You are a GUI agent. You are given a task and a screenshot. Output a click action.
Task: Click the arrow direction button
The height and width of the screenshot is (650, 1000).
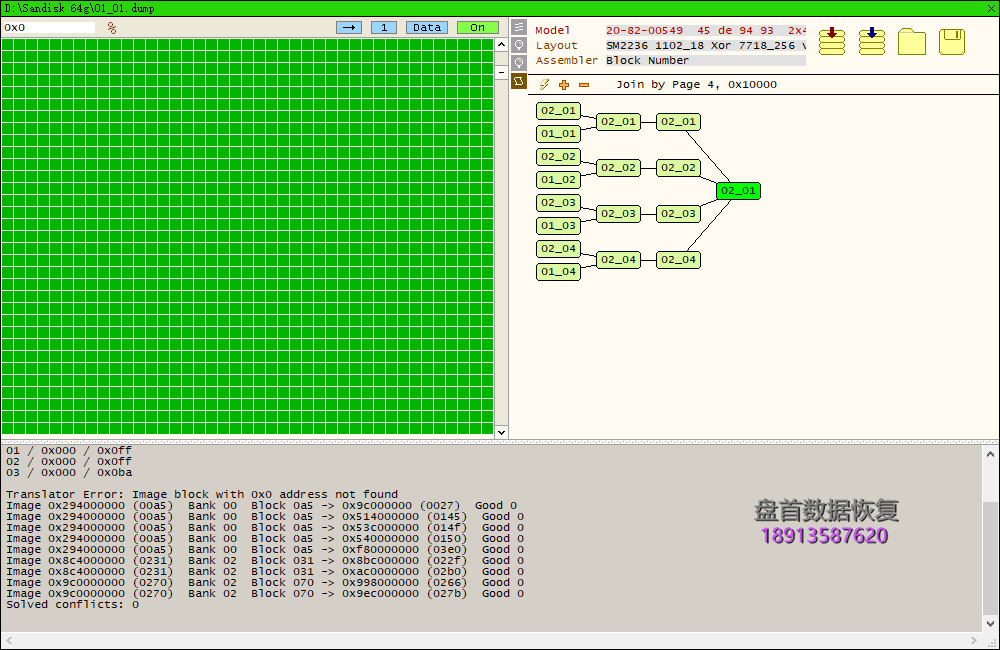point(349,27)
